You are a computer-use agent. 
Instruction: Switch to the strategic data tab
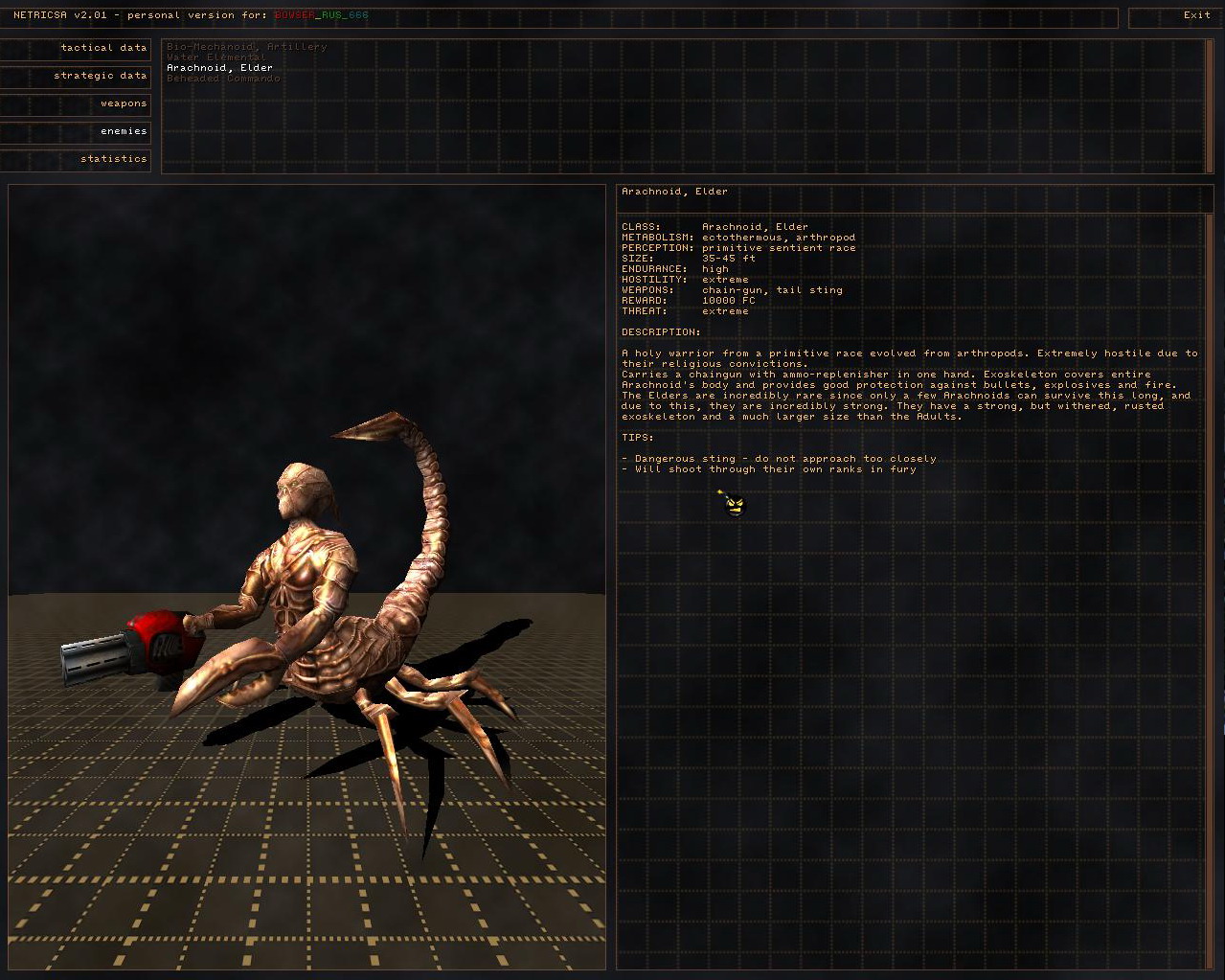tap(77, 76)
